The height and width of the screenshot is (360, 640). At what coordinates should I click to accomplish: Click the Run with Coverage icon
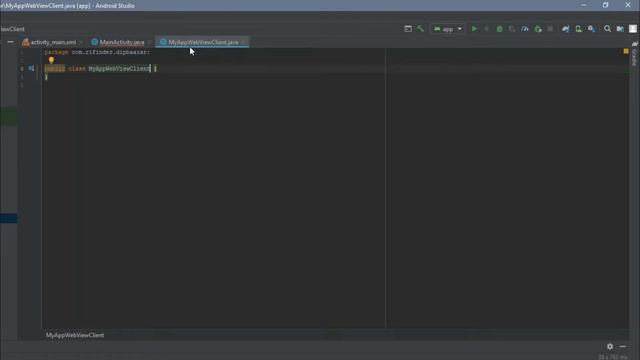click(512, 29)
